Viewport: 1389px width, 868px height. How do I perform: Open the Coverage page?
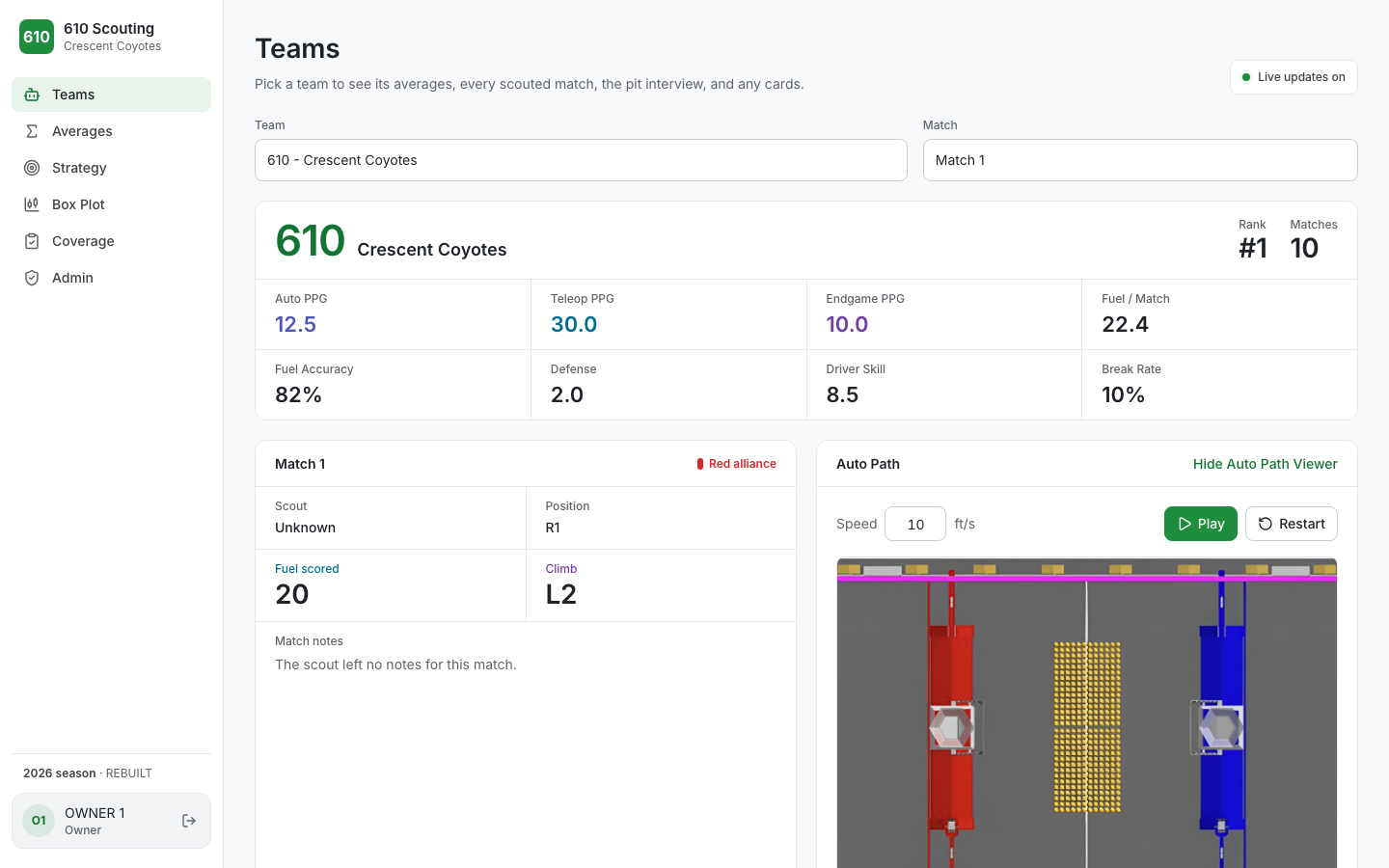(111, 241)
